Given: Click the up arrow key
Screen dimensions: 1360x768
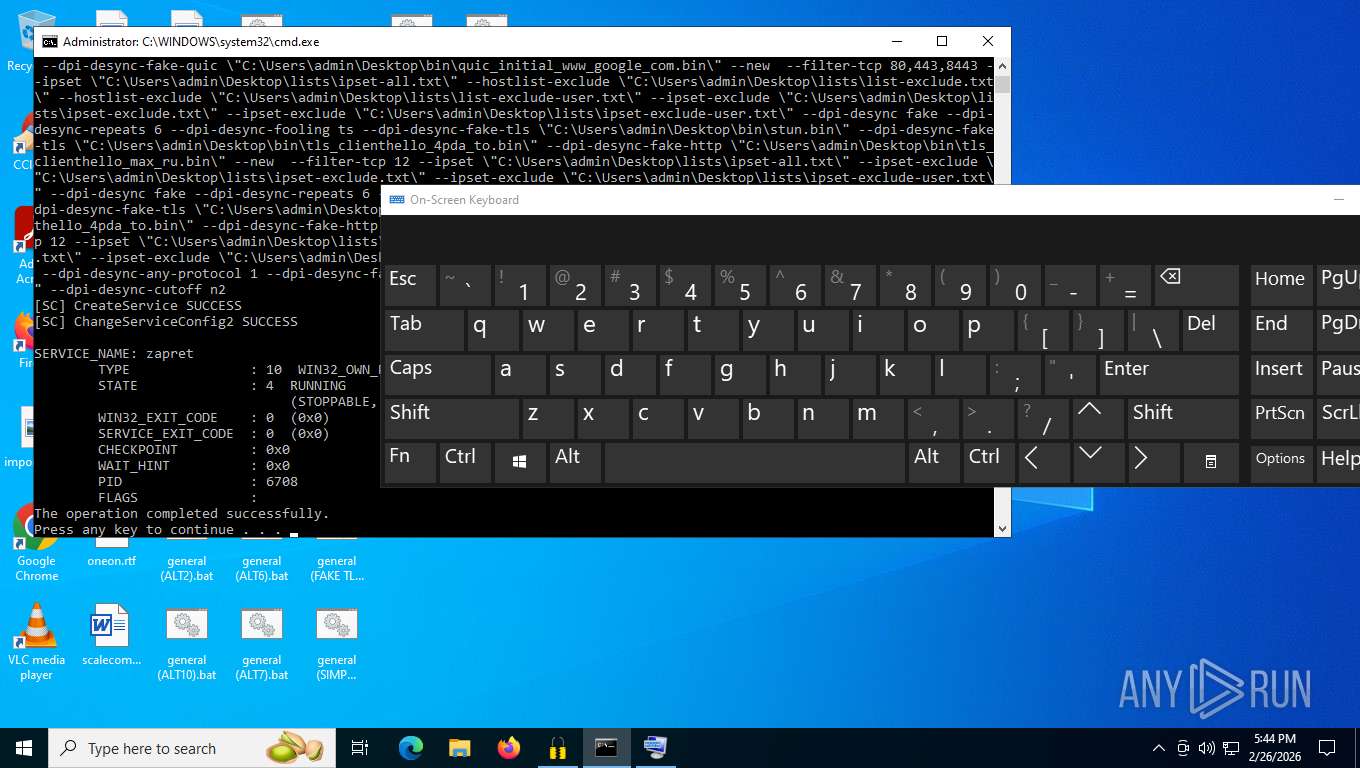Looking at the screenshot, I should (1097, 419).
